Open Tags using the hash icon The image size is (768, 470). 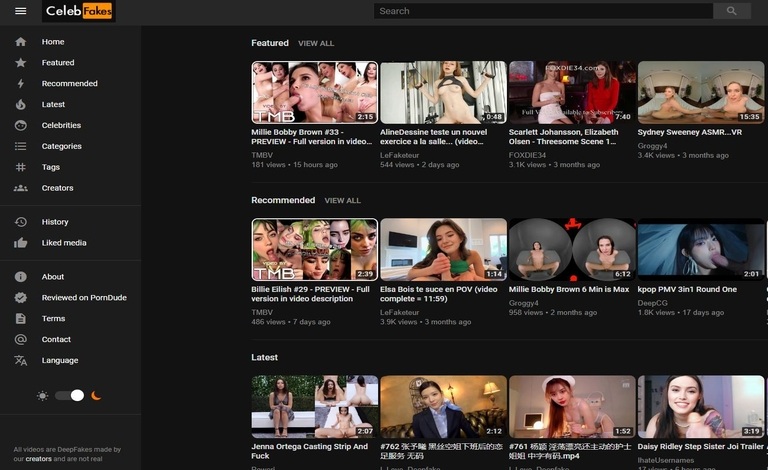(x=20, y=168)
